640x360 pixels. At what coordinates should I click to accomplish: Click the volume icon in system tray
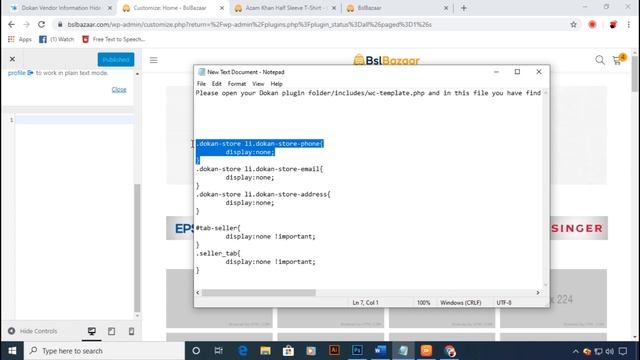point(610,351)
